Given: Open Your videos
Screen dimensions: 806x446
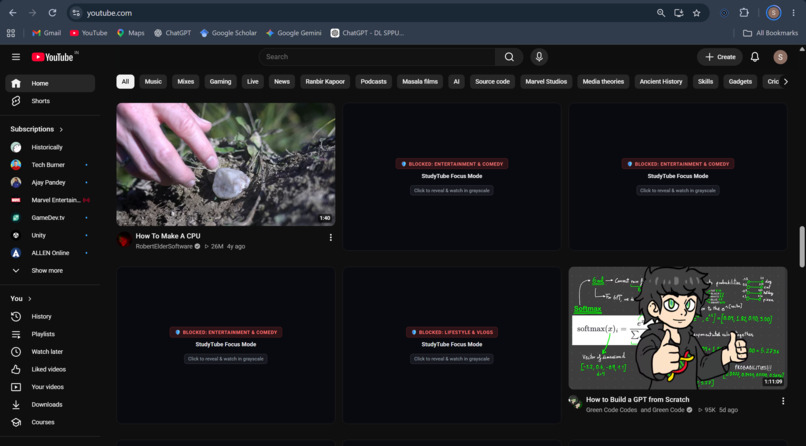Looking at the screenshot, I should point(50,387).
